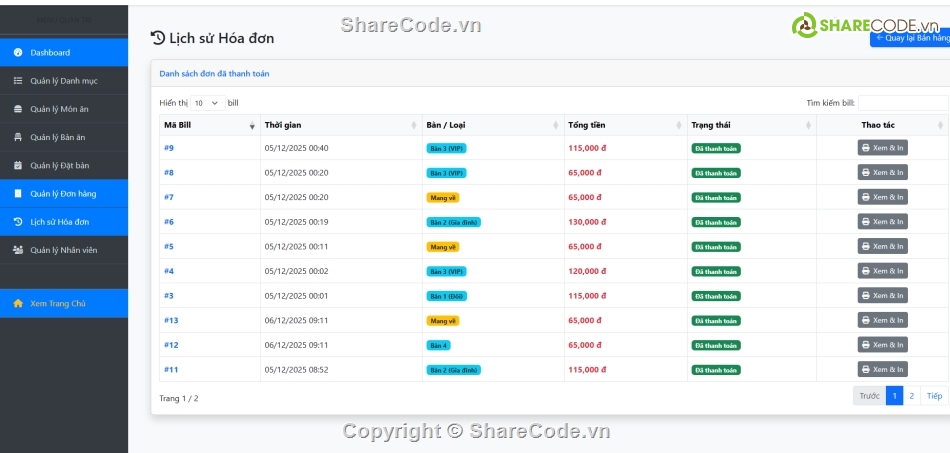Click the calendar icon beside Quản lý Đặt bàn
Viewport: 950px width, 453px height.
[18, 165]
